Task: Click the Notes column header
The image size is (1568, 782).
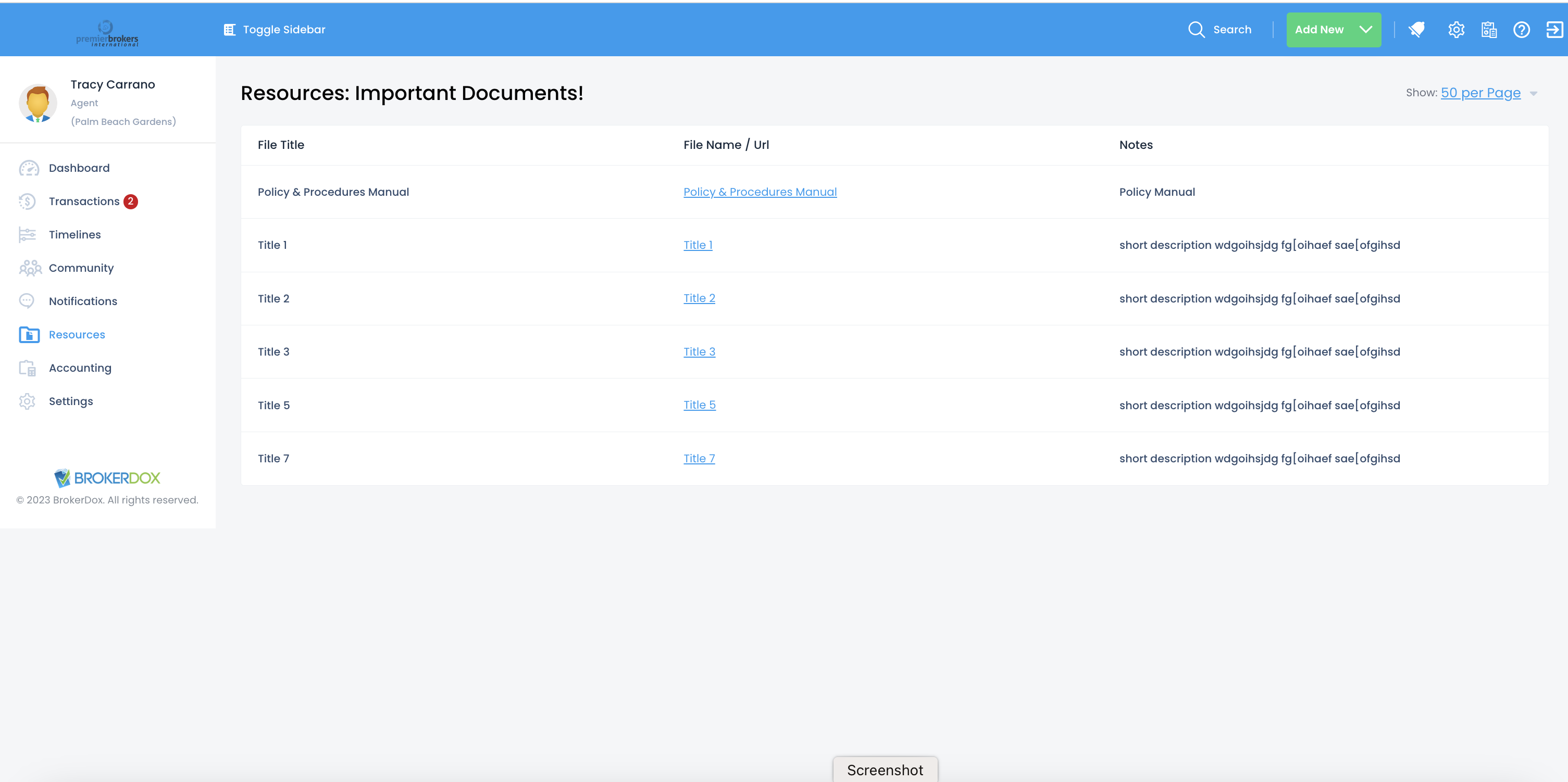Action: pos(1136,145)
